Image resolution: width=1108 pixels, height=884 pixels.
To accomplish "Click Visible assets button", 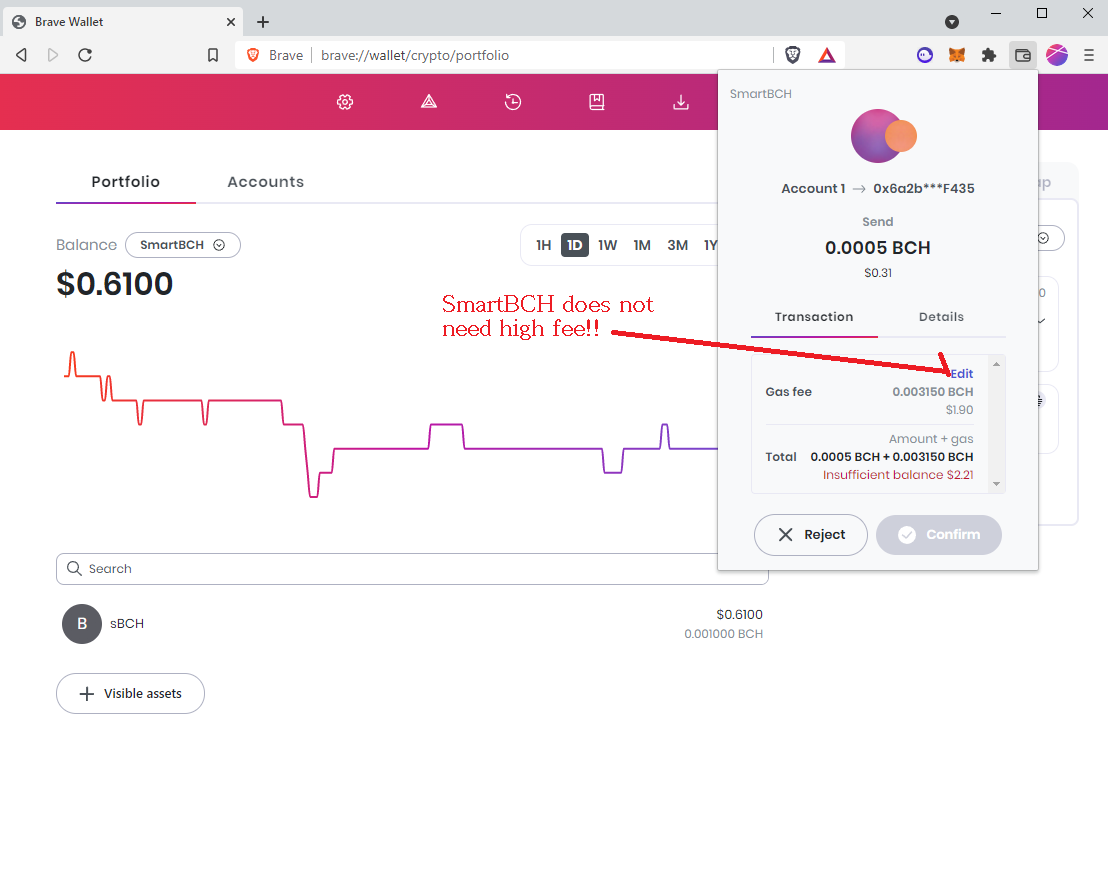I will 131,693.
